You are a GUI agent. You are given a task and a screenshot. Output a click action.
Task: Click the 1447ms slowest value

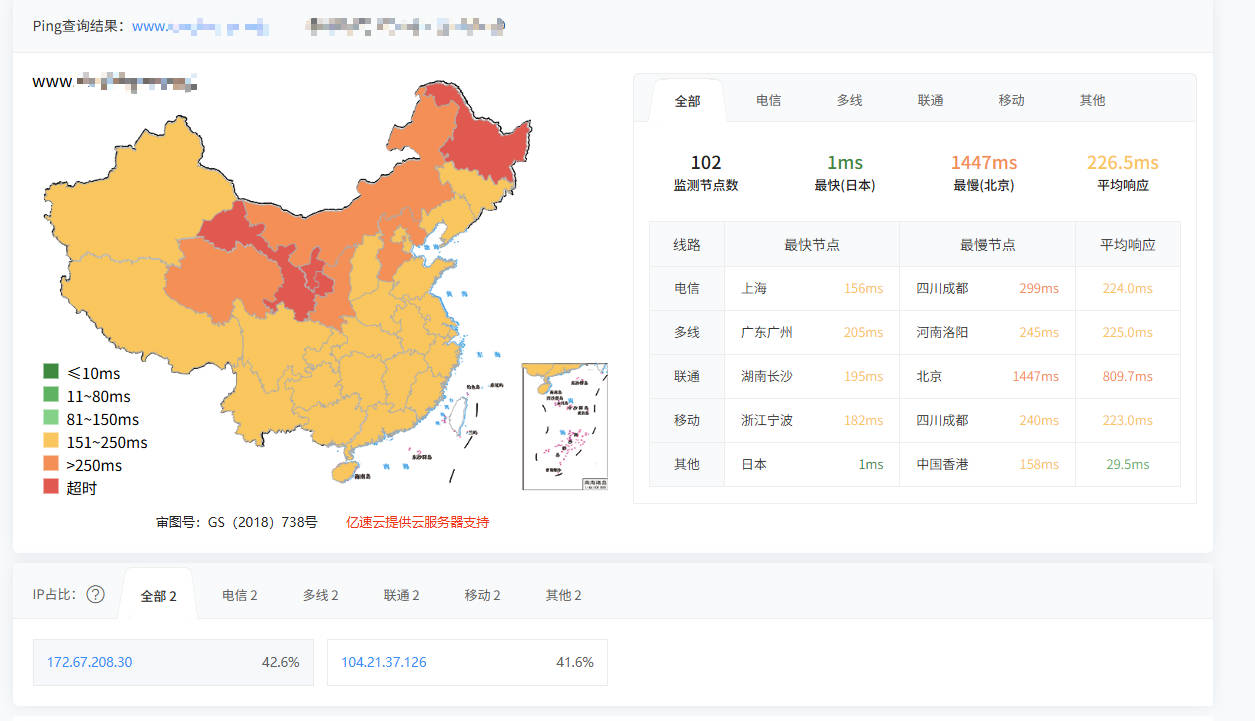983,162
